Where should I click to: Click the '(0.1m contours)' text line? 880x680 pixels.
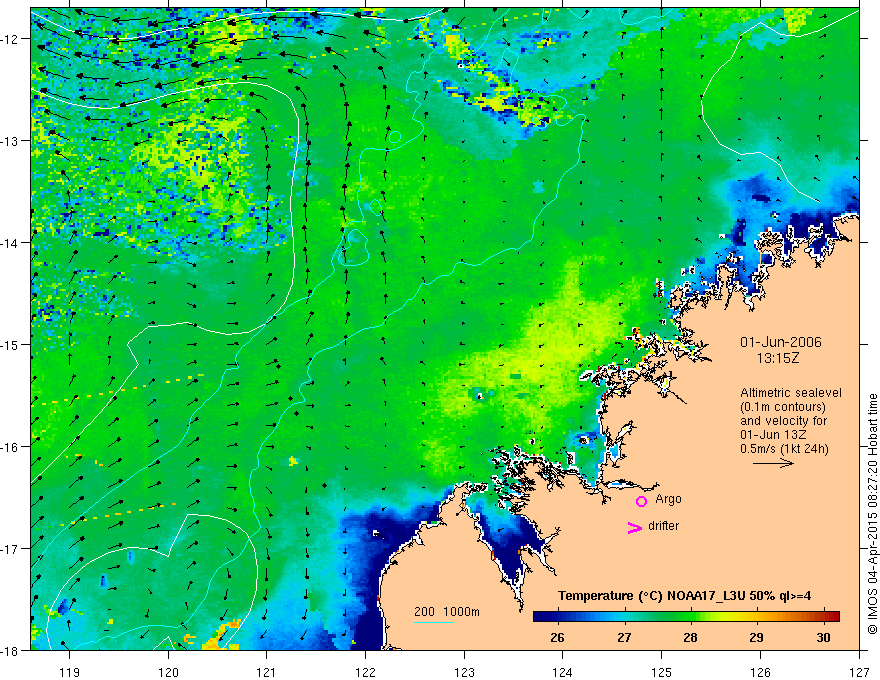[783, 407]
